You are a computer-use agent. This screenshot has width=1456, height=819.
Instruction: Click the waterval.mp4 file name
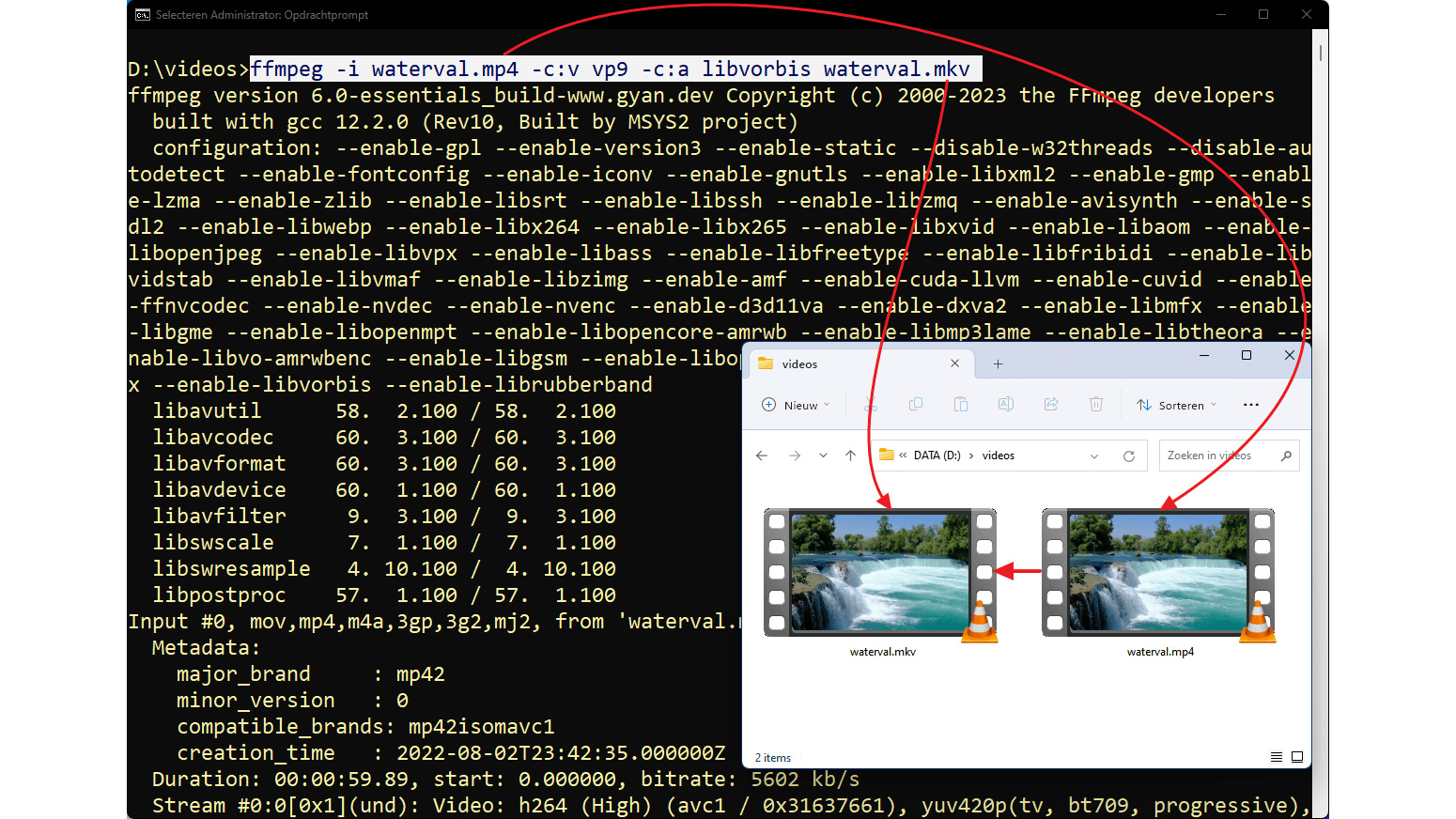tap(1160, 652)
